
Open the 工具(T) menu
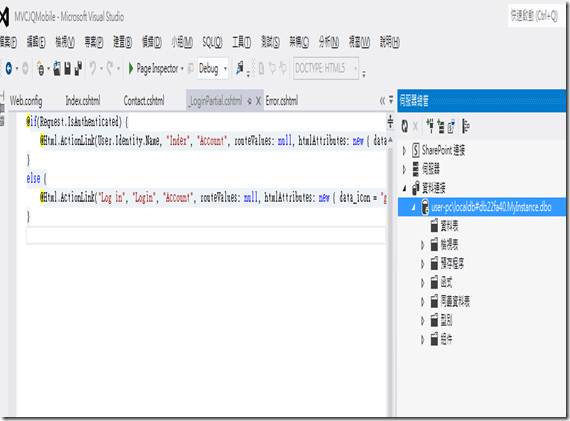pos(241,42)
